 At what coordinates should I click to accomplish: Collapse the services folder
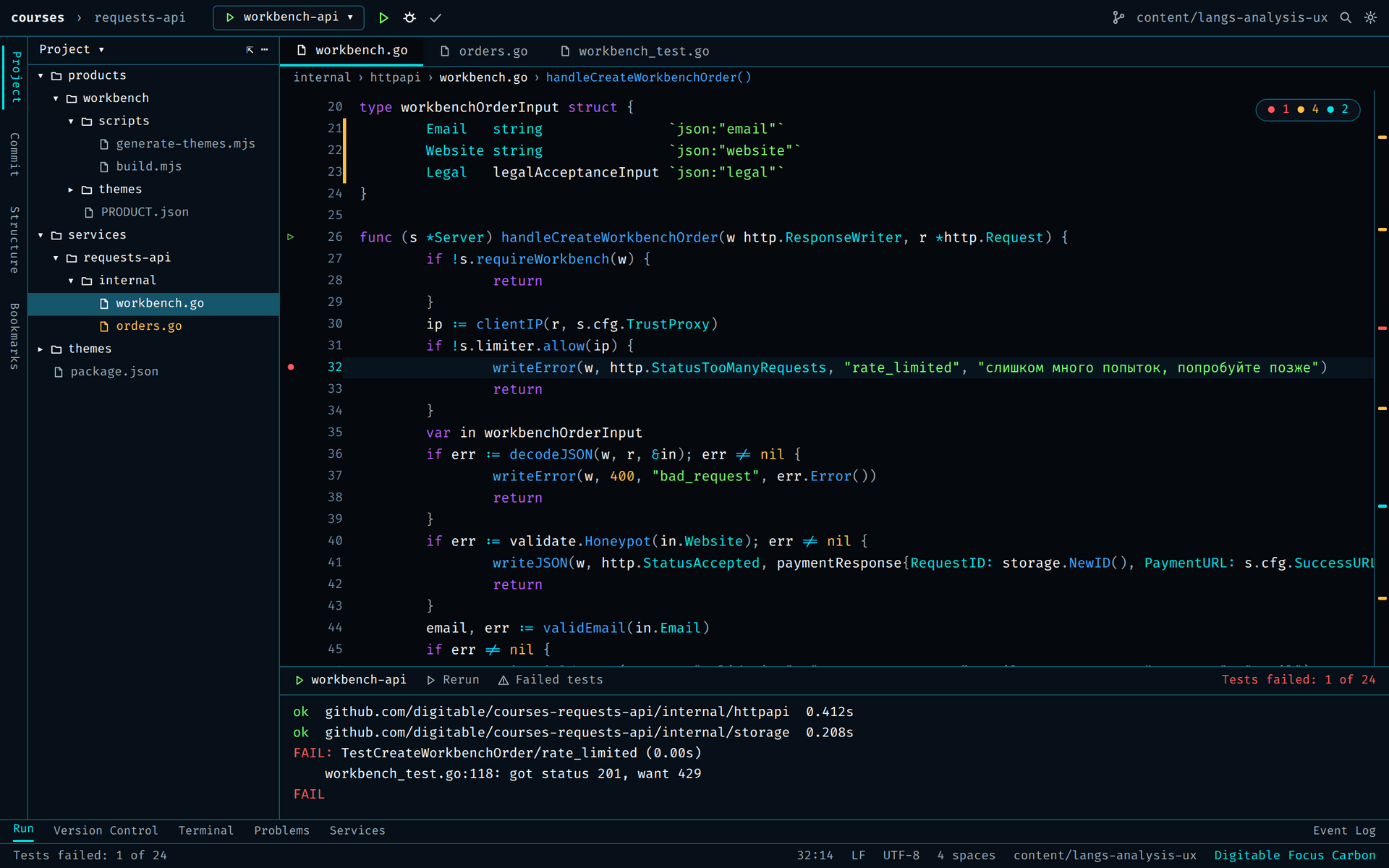point(41,235)
